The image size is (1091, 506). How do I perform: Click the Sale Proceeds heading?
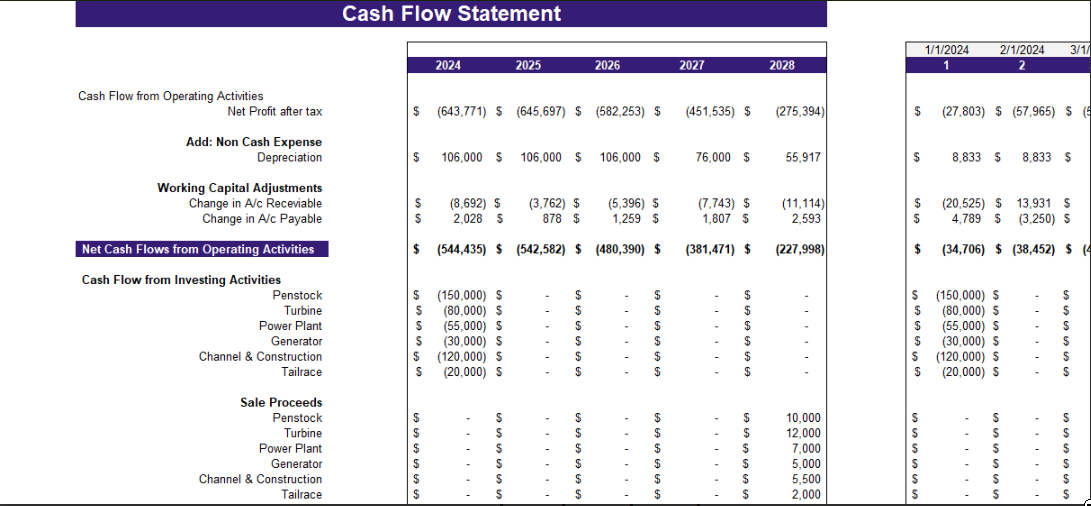click(281, 402)
